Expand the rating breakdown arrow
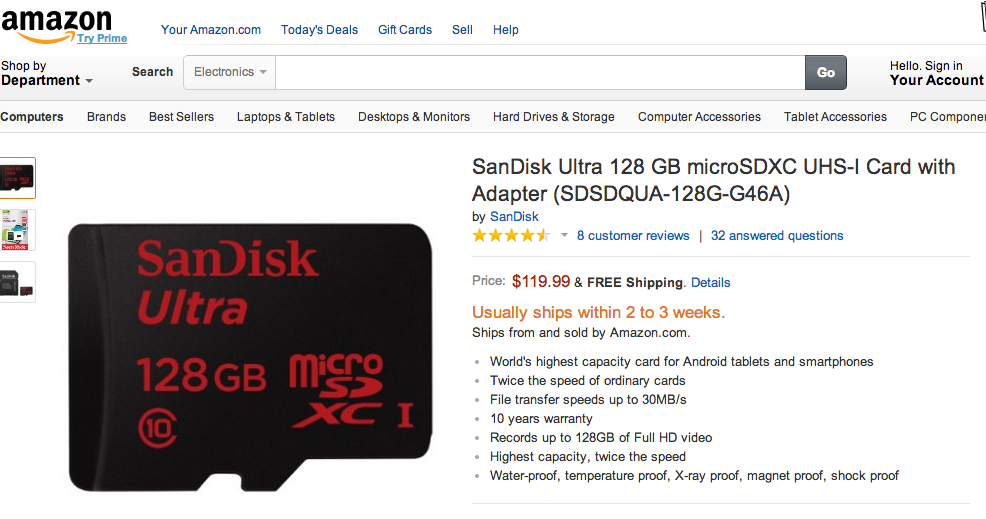 (564, 236)
